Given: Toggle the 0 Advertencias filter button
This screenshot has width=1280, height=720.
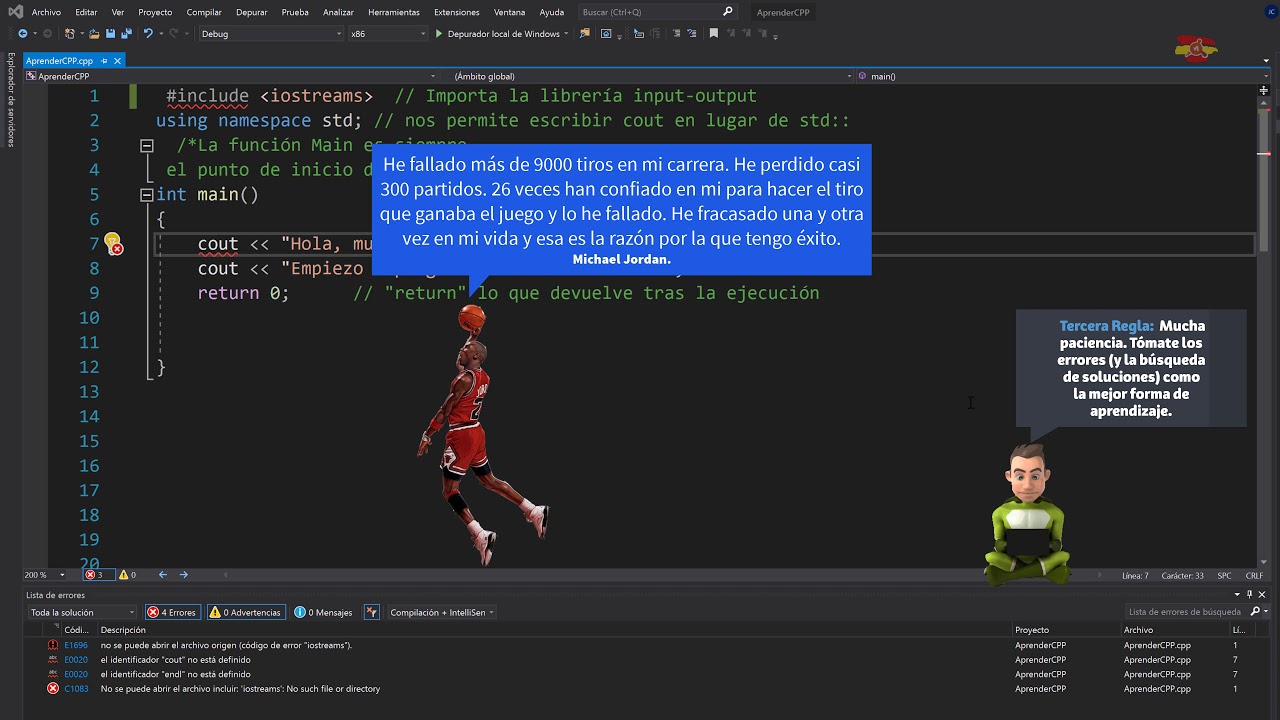Looking at the screenshot, I should click(245, 612).
